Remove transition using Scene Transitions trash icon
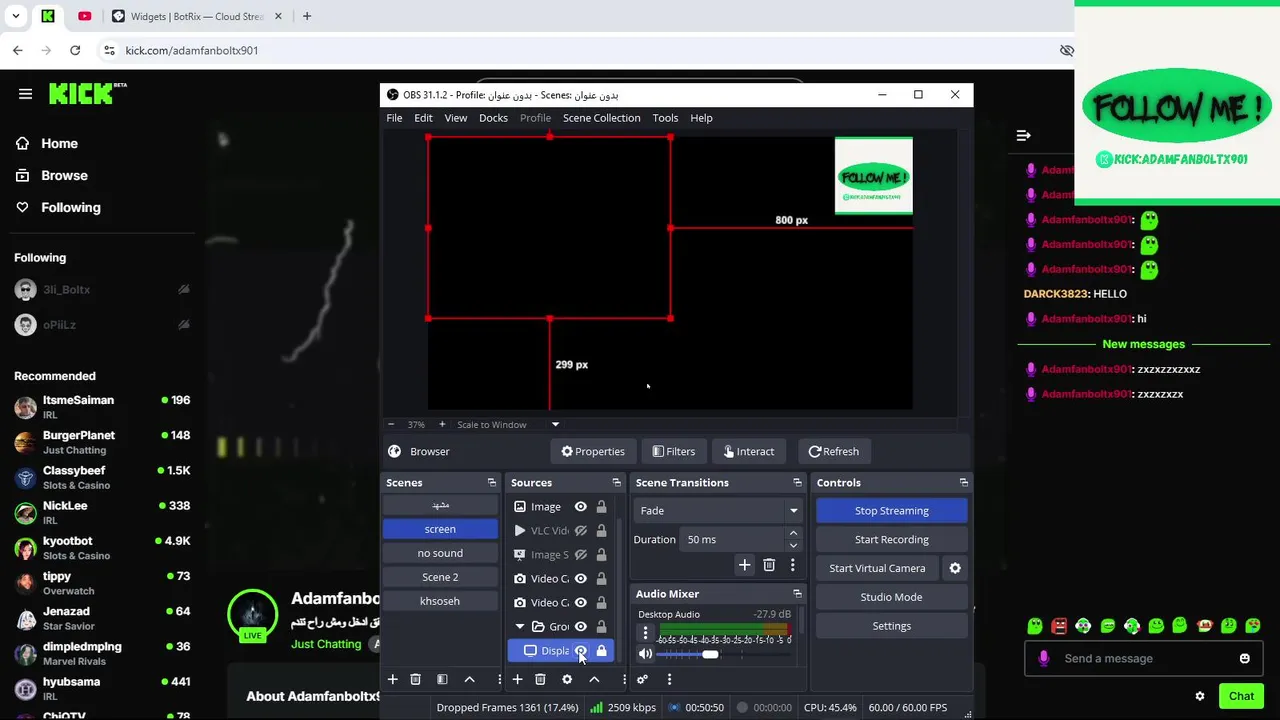The height and width of the screenshot is (720, 1280). pos(769,565)
